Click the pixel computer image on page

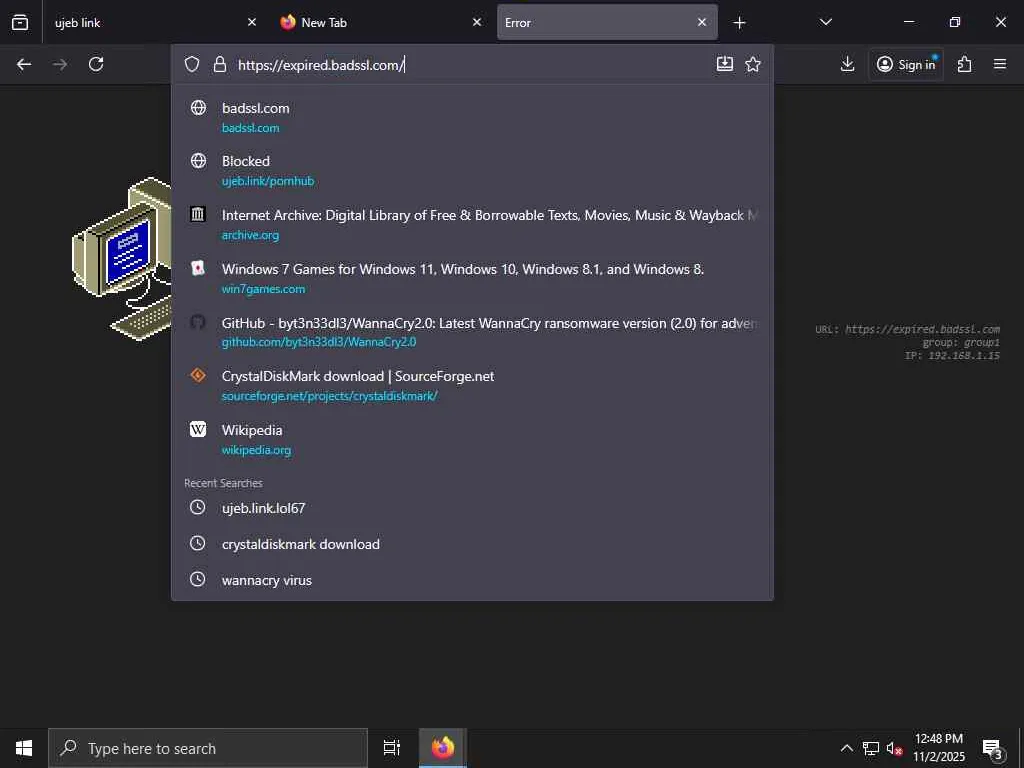(121, 259)
